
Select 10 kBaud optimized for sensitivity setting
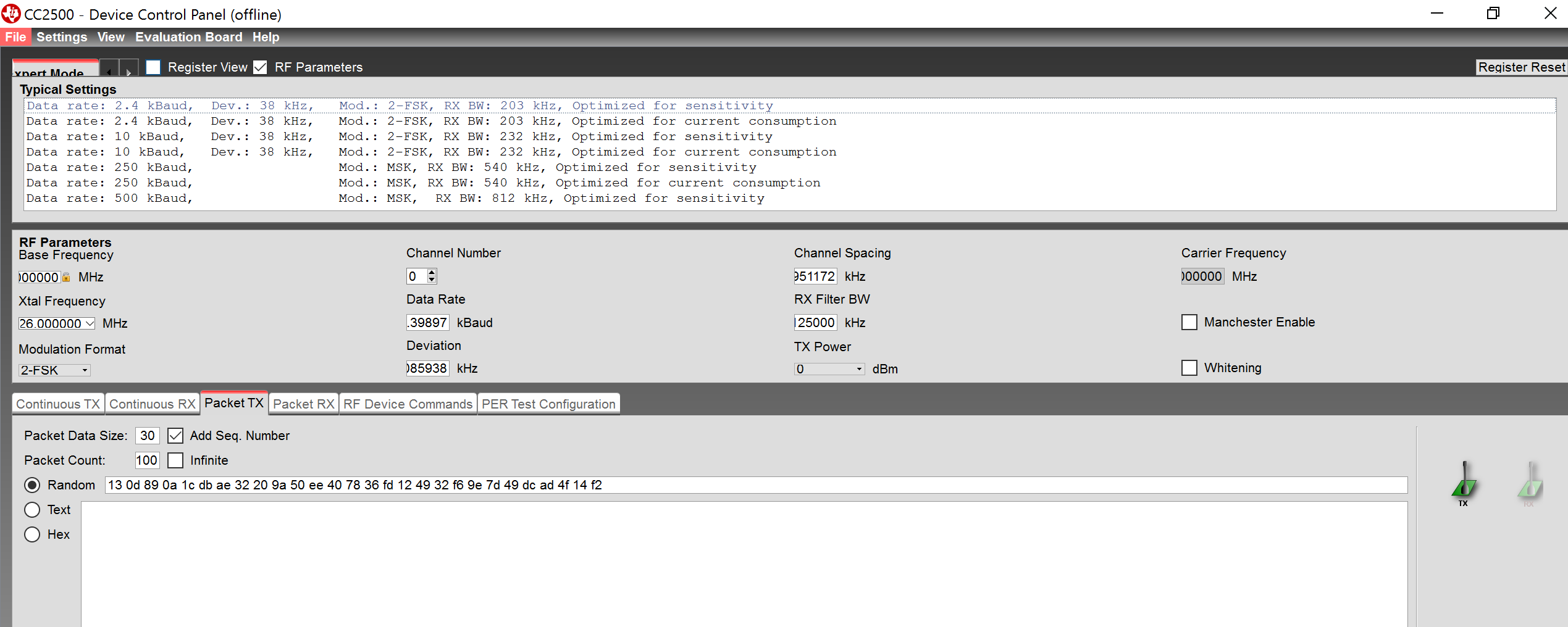click(x=789, y=136)
